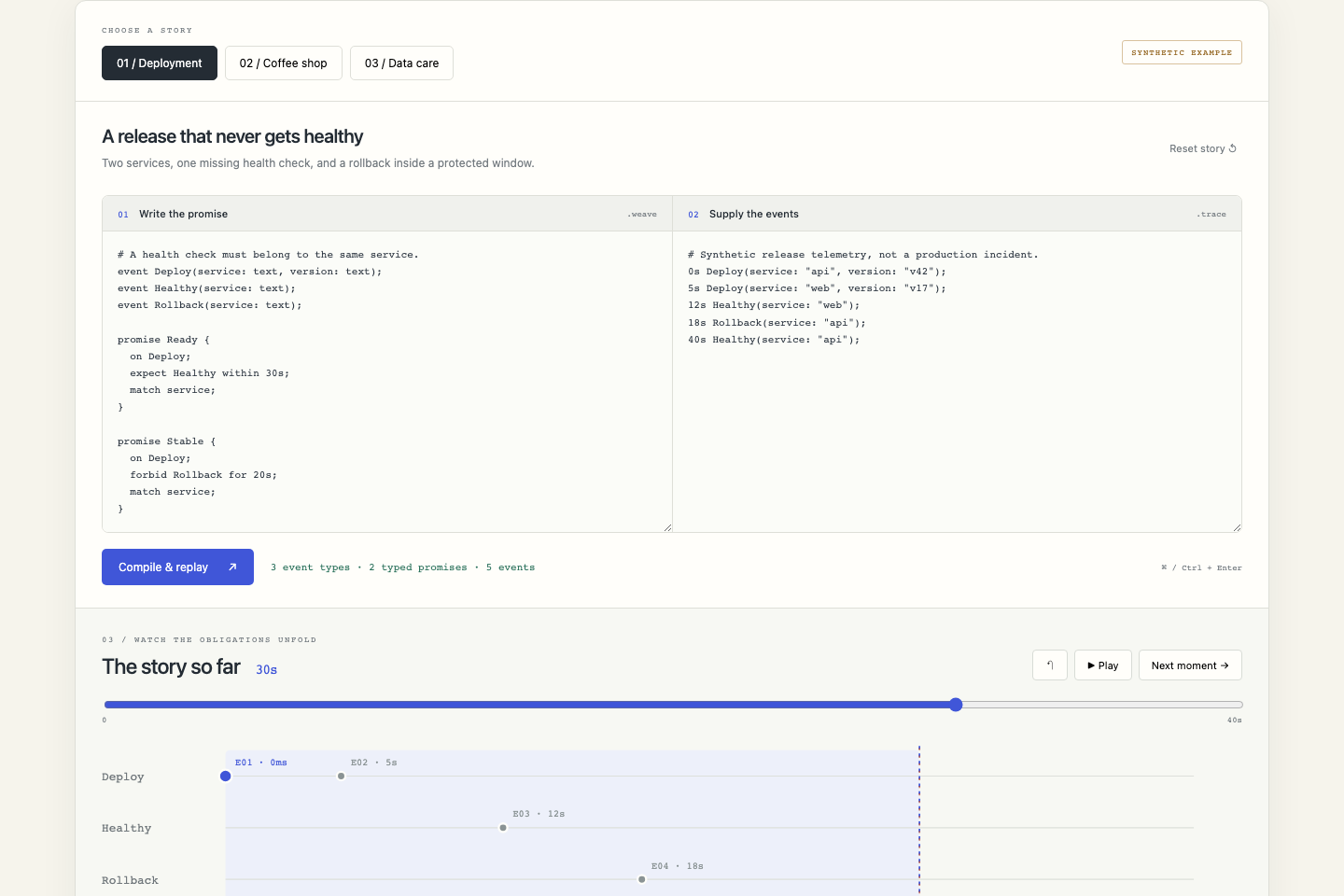Viewport: 1344px width, 896px height.
Task: Click the events editor resize grip
Action: [x=1237, y=527]
